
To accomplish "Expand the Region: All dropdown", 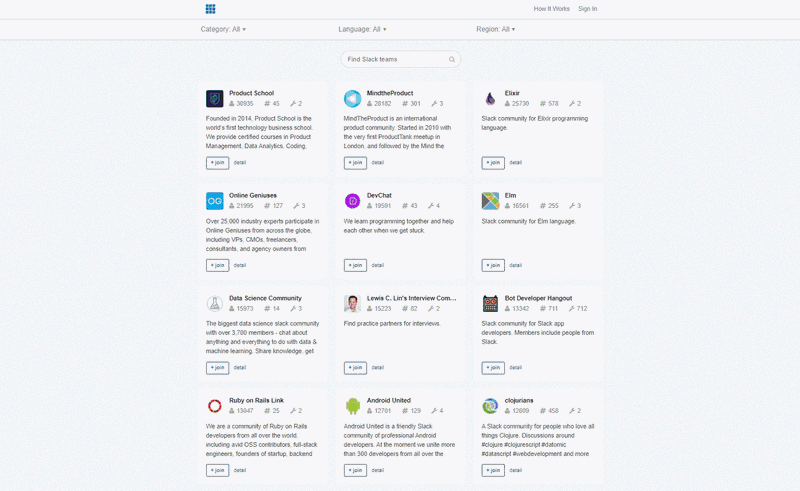I will 495,29.
